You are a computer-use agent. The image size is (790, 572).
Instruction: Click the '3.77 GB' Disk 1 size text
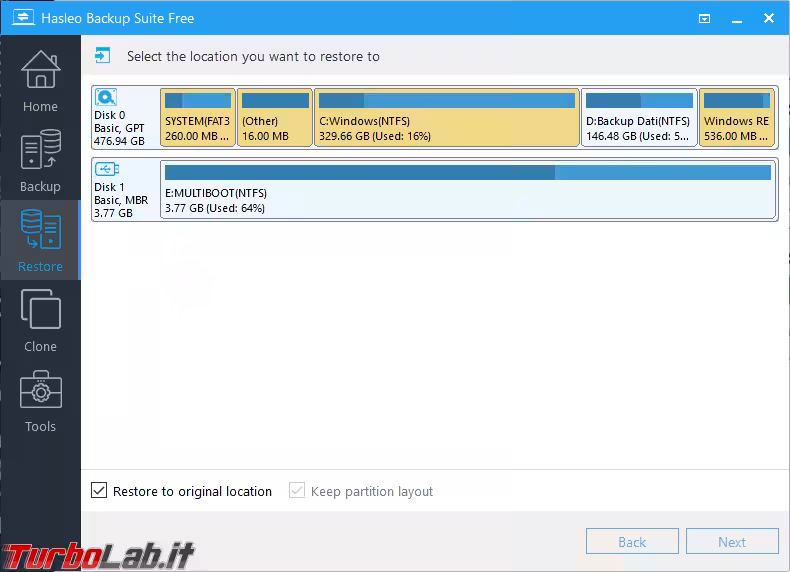tap(113, 213)
